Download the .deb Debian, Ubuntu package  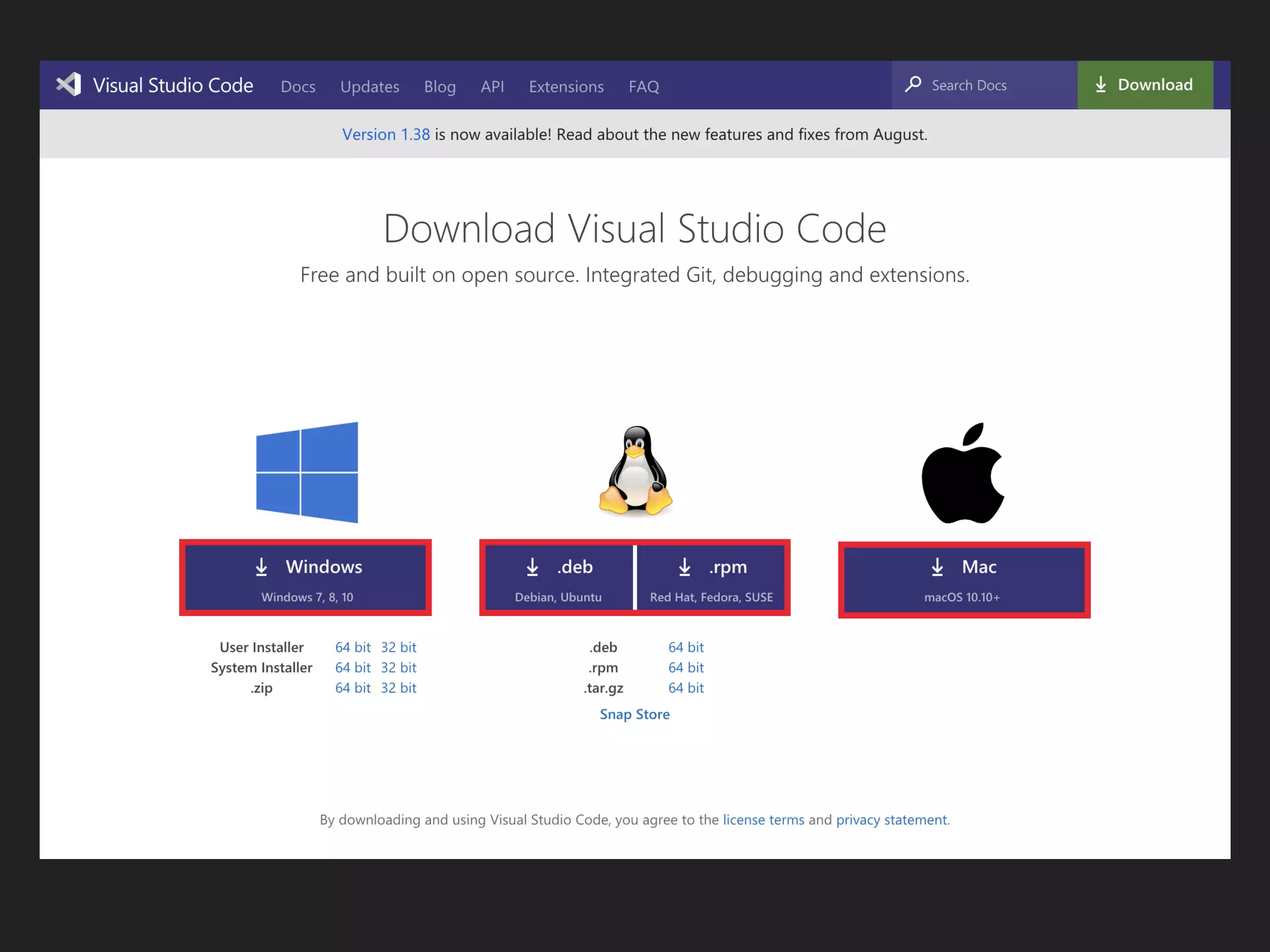click(x=558, y=578)
